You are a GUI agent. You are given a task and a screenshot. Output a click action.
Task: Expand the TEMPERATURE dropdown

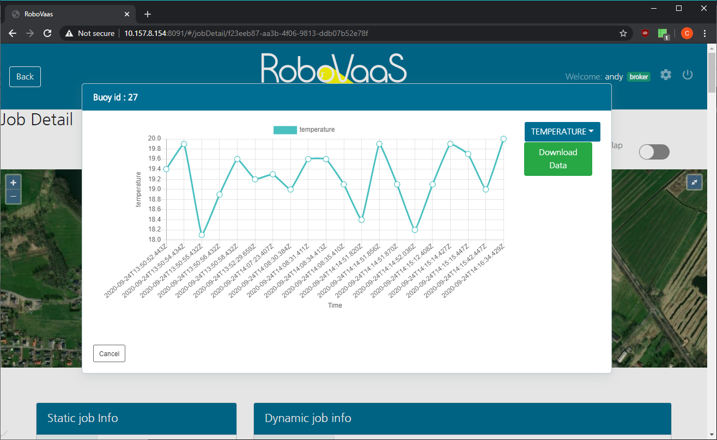coord(562,132)
